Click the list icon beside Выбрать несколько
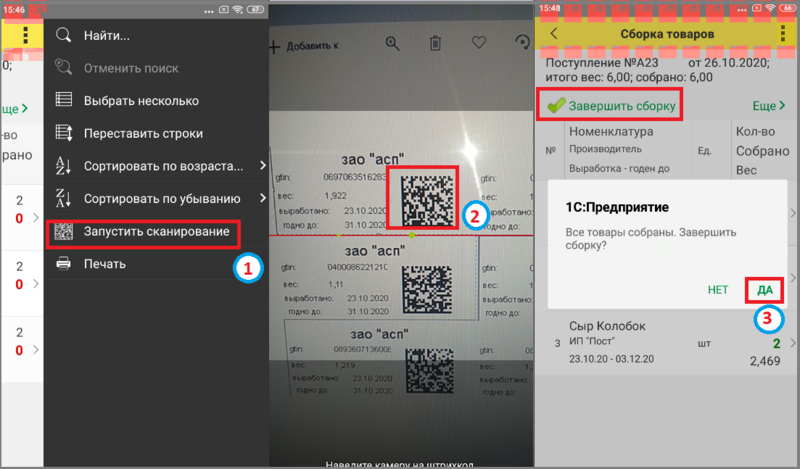 [64, 100]
